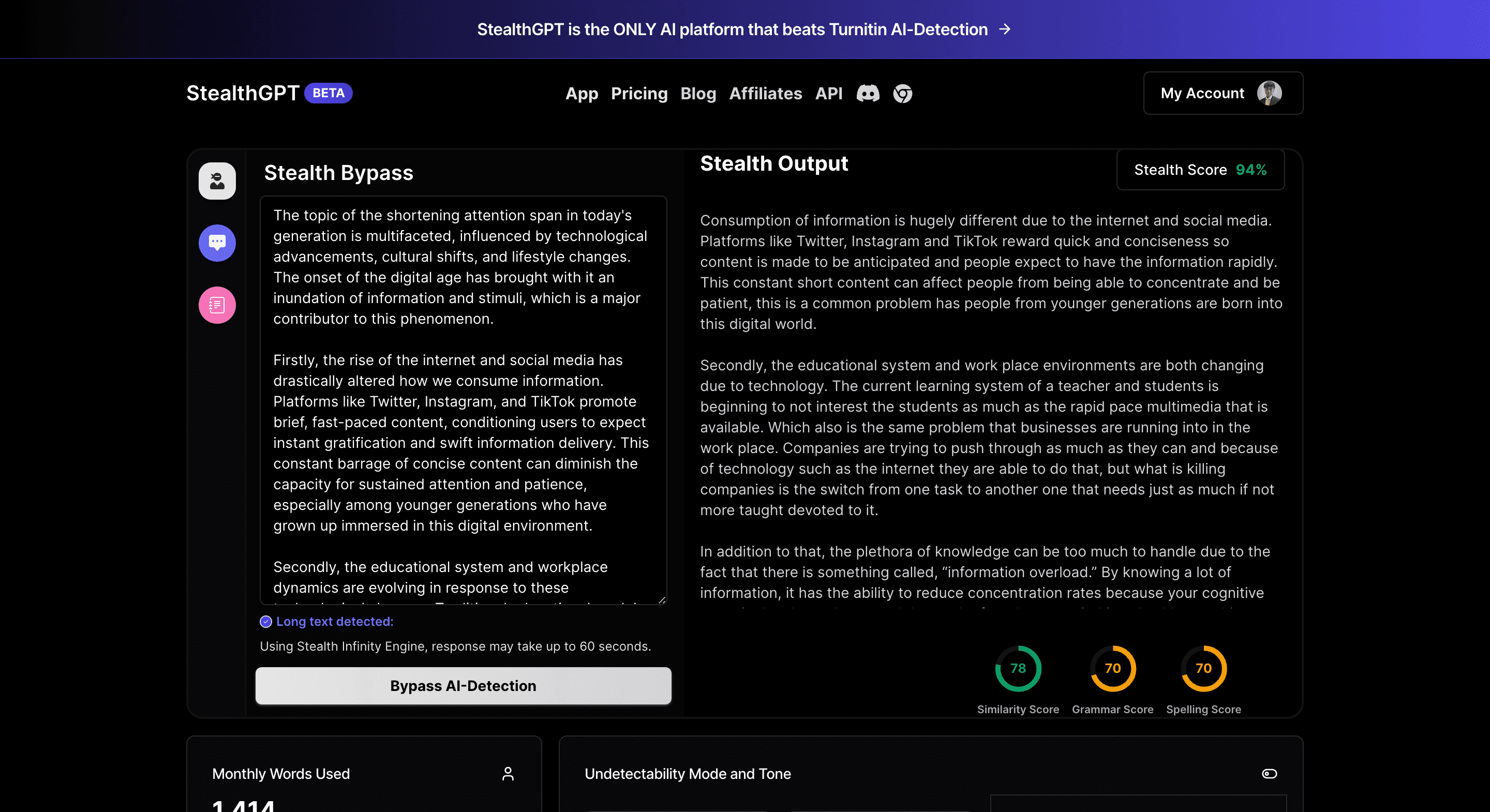Open the Stealth Bypass ninja sidebar icon

click(x=217, y=181)
